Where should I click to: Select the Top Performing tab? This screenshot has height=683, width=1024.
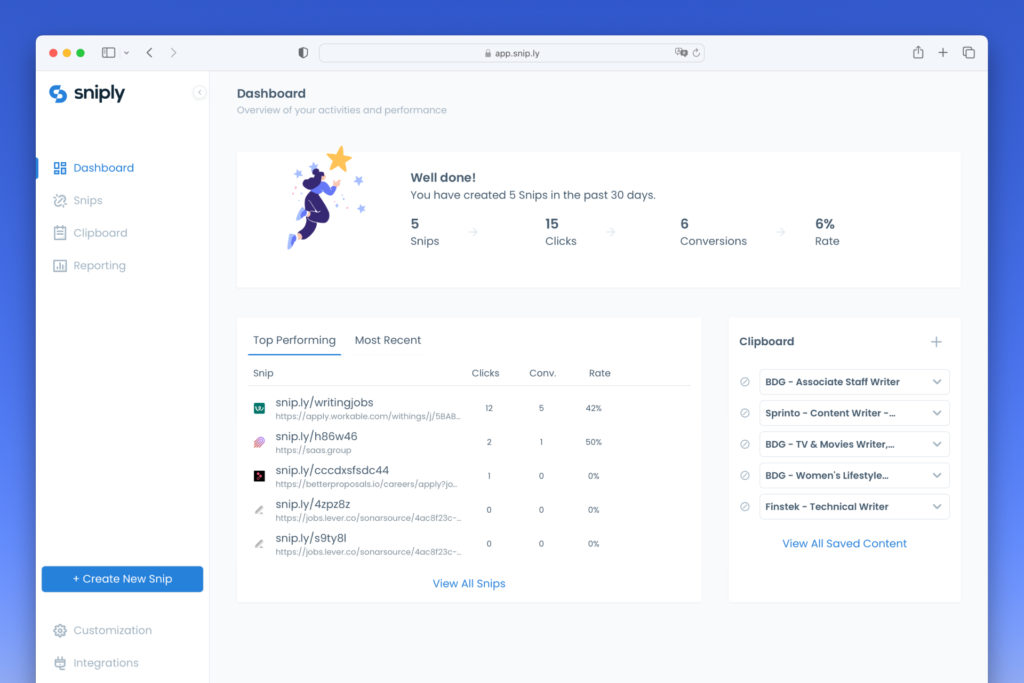(294, 341)
